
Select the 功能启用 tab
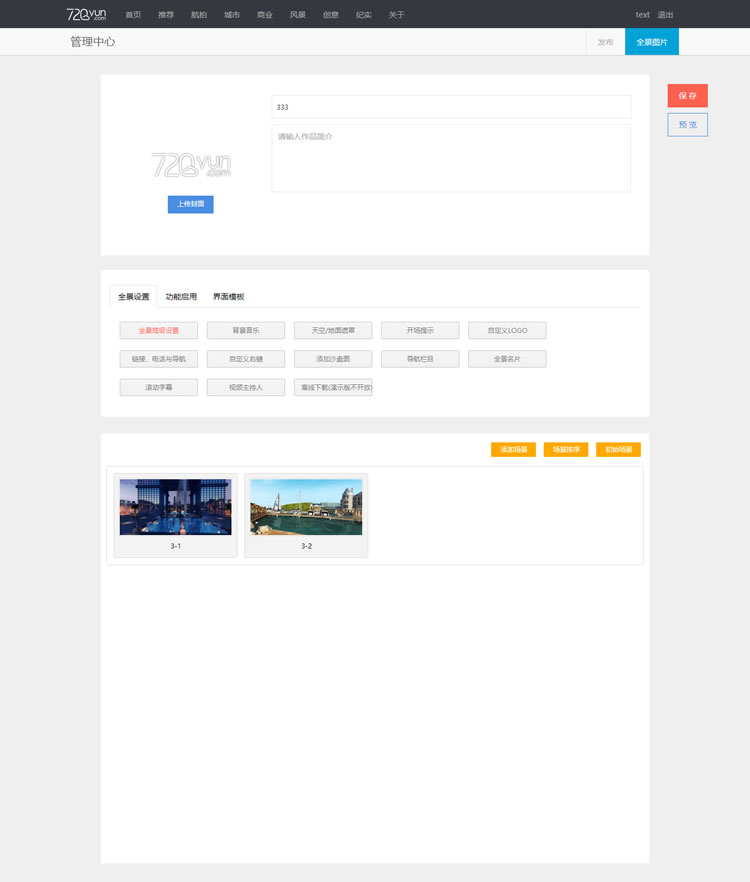click(181, 296)
